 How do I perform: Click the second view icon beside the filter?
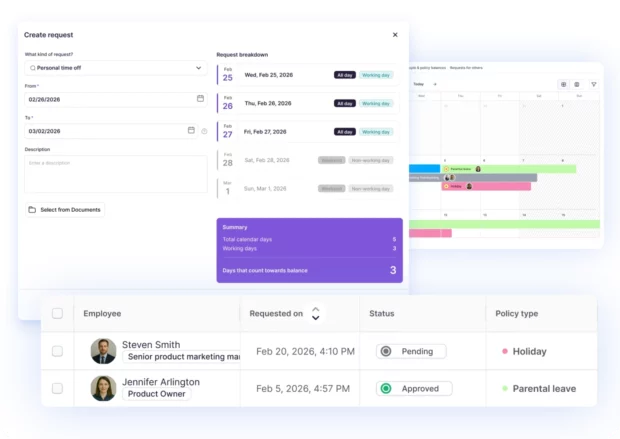(x=577, y=84)
